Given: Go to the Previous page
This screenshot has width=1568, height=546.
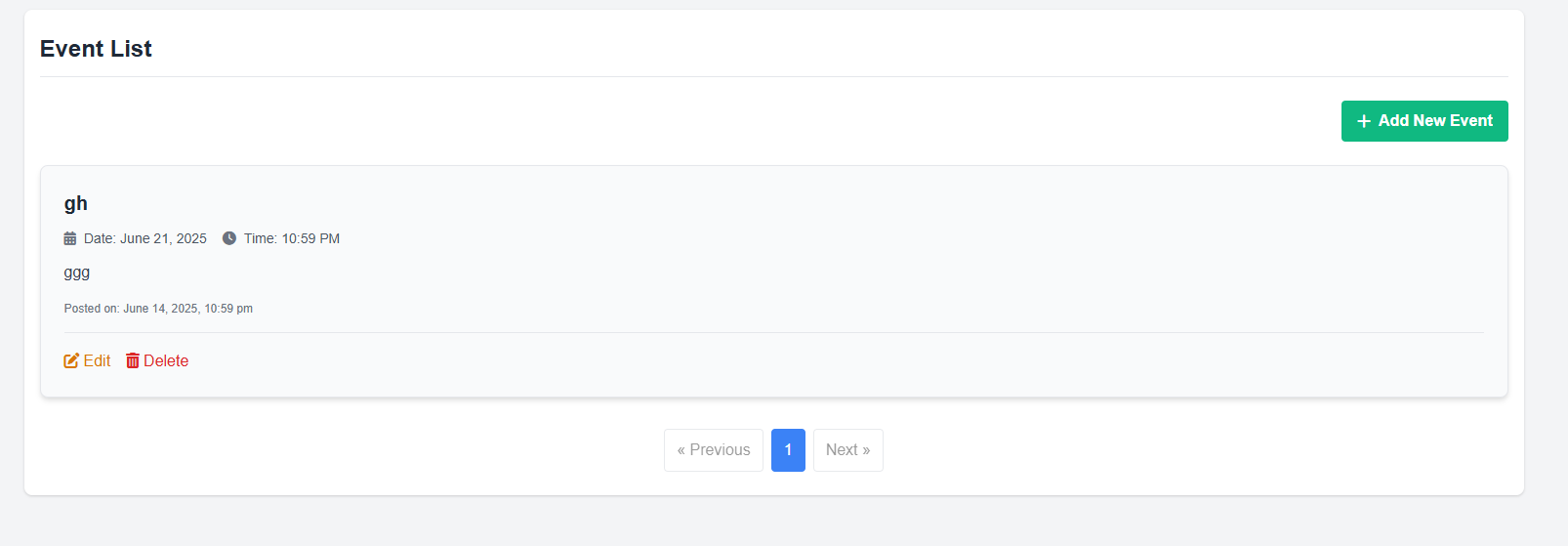Looking at the screenshot, I should tap(714, 450).
